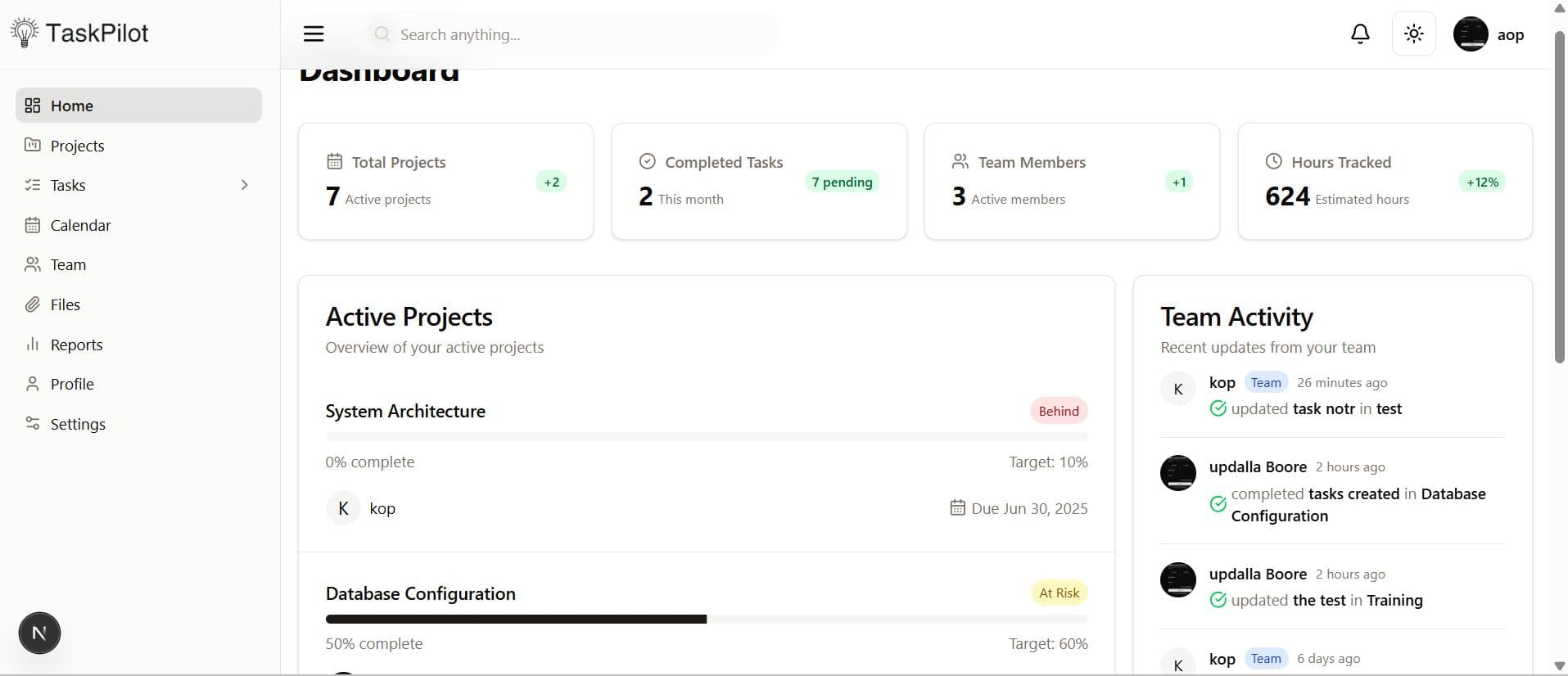Click Team badge next to 26 minutes ago

(x=1266, y=382)
